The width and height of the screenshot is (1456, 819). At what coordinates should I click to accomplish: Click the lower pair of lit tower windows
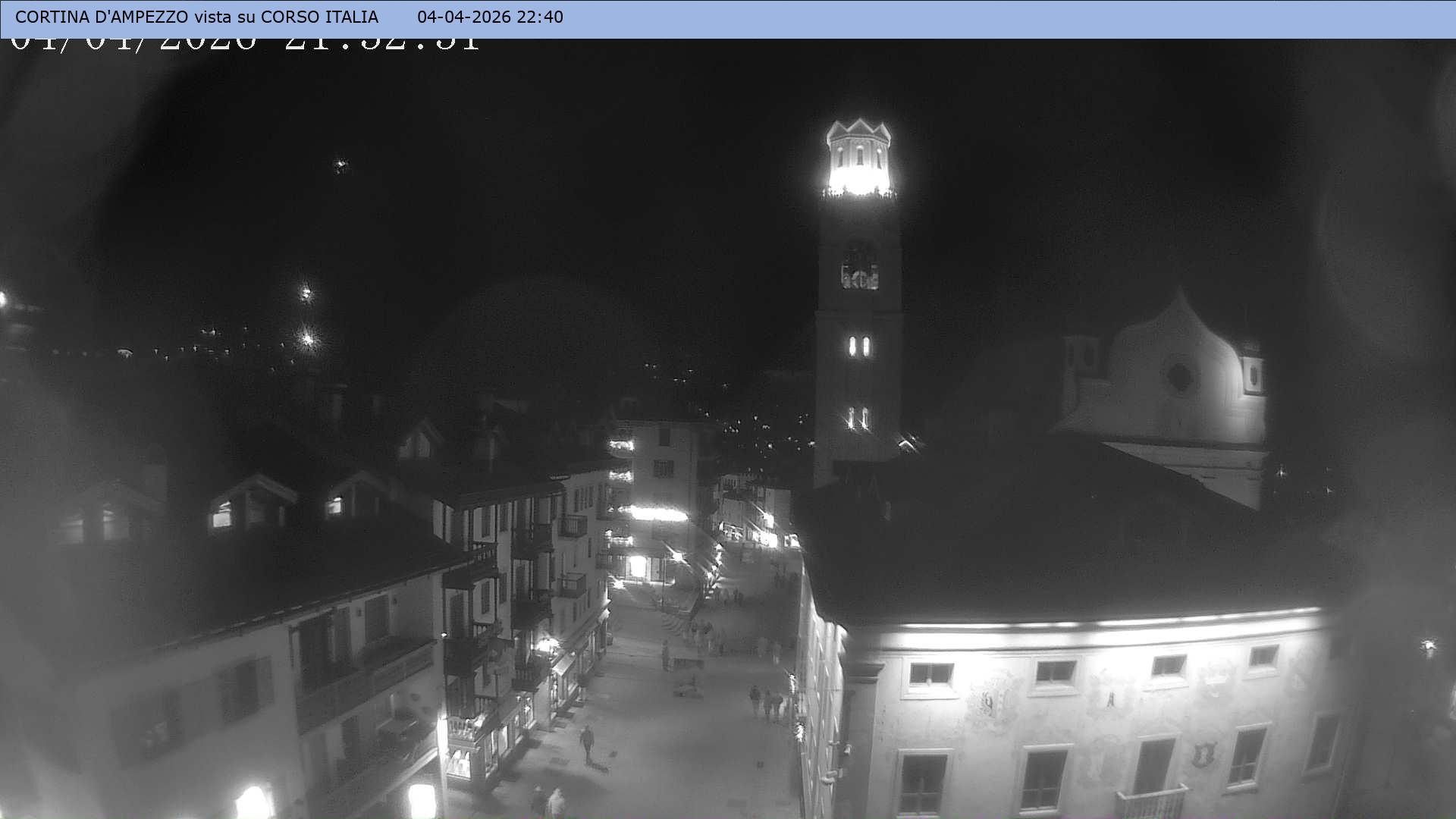[x=858, y=418]
